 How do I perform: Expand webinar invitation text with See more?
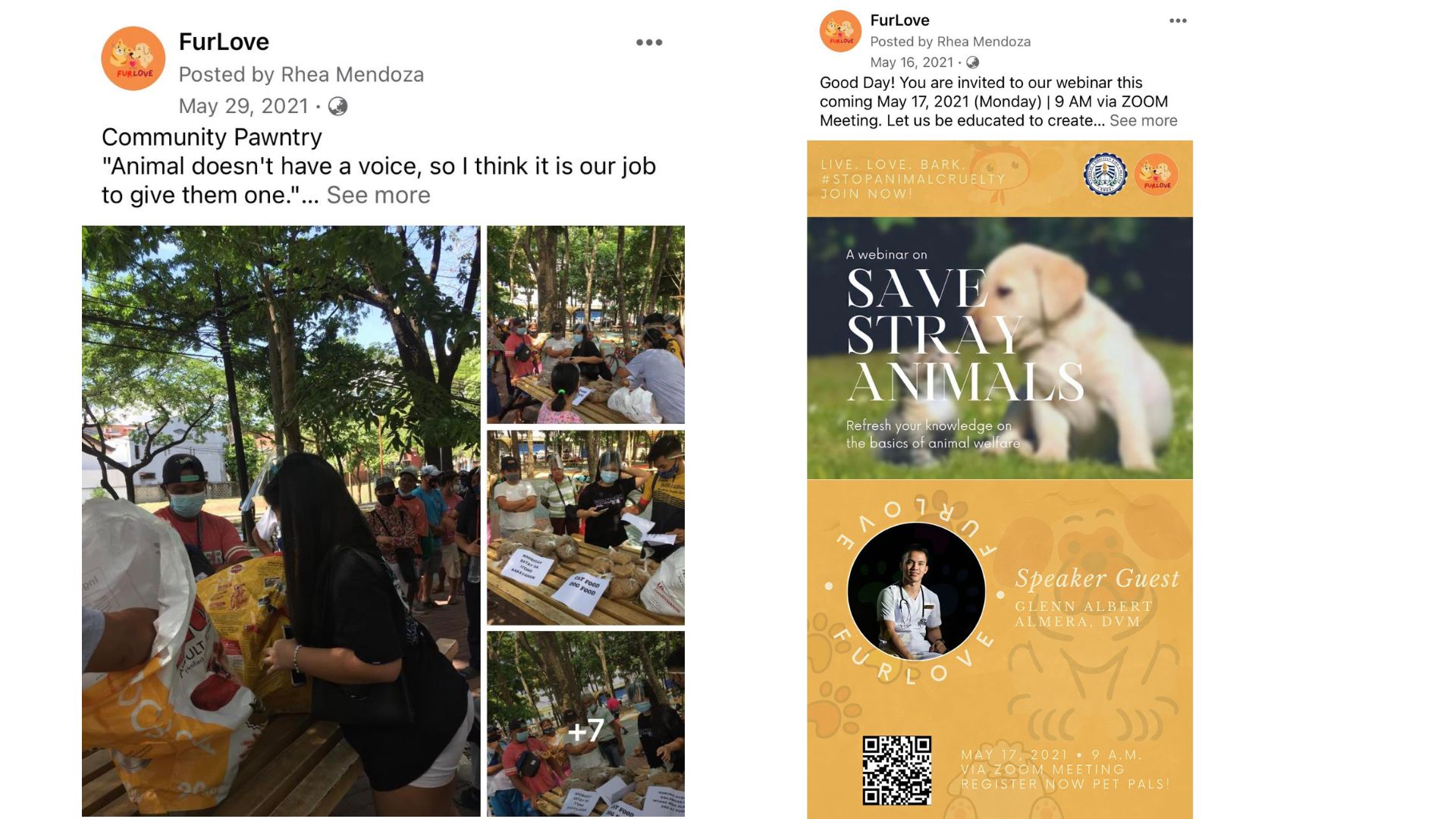1144,121
